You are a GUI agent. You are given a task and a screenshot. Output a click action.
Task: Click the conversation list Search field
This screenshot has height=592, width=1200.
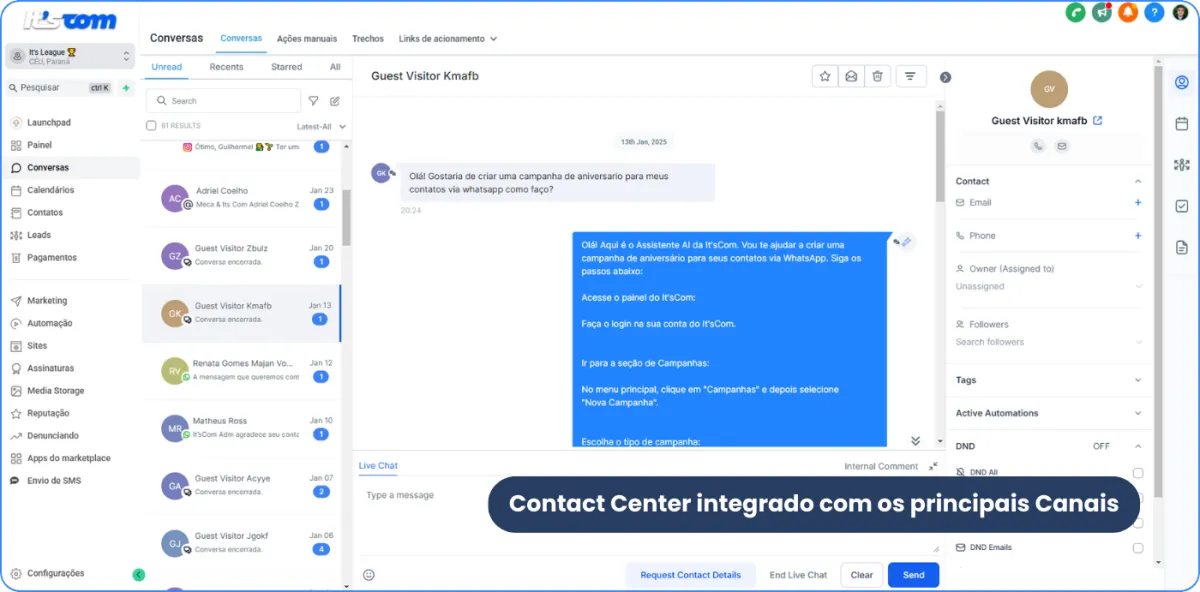(x=223, y=101)
